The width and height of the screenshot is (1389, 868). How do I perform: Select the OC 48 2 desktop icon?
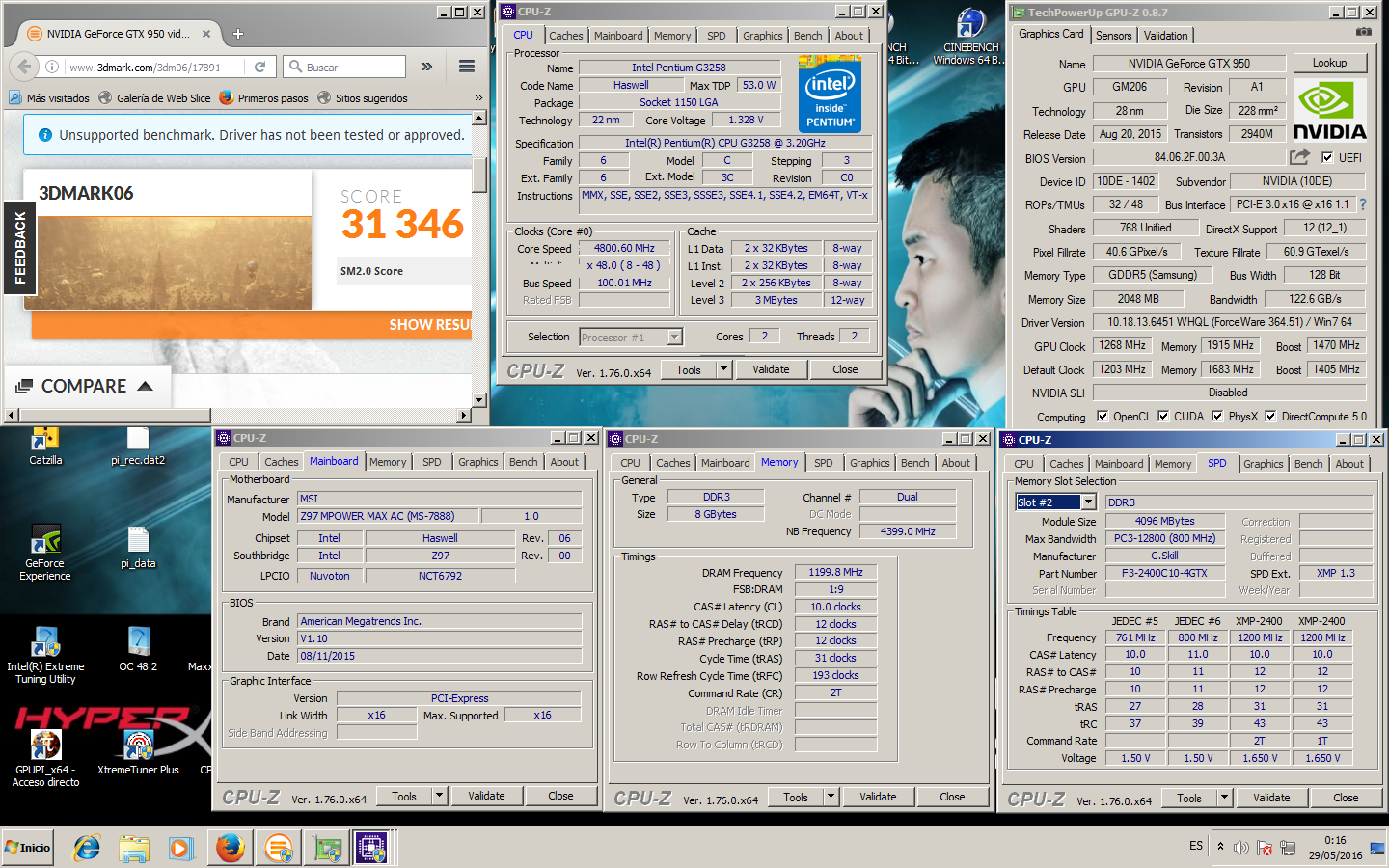click(138, 649)
